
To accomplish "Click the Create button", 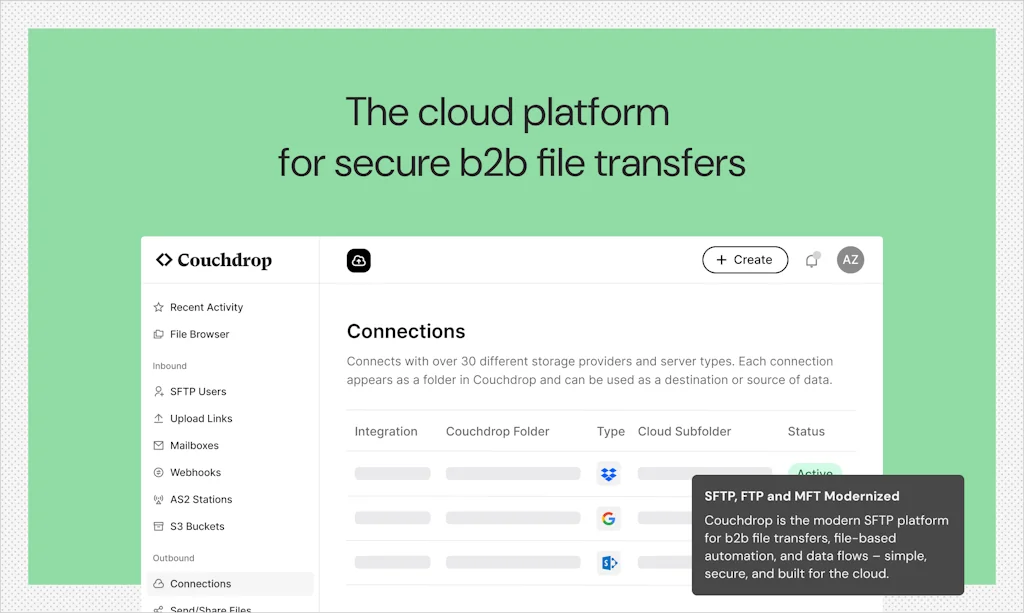I will click(745, 260).
